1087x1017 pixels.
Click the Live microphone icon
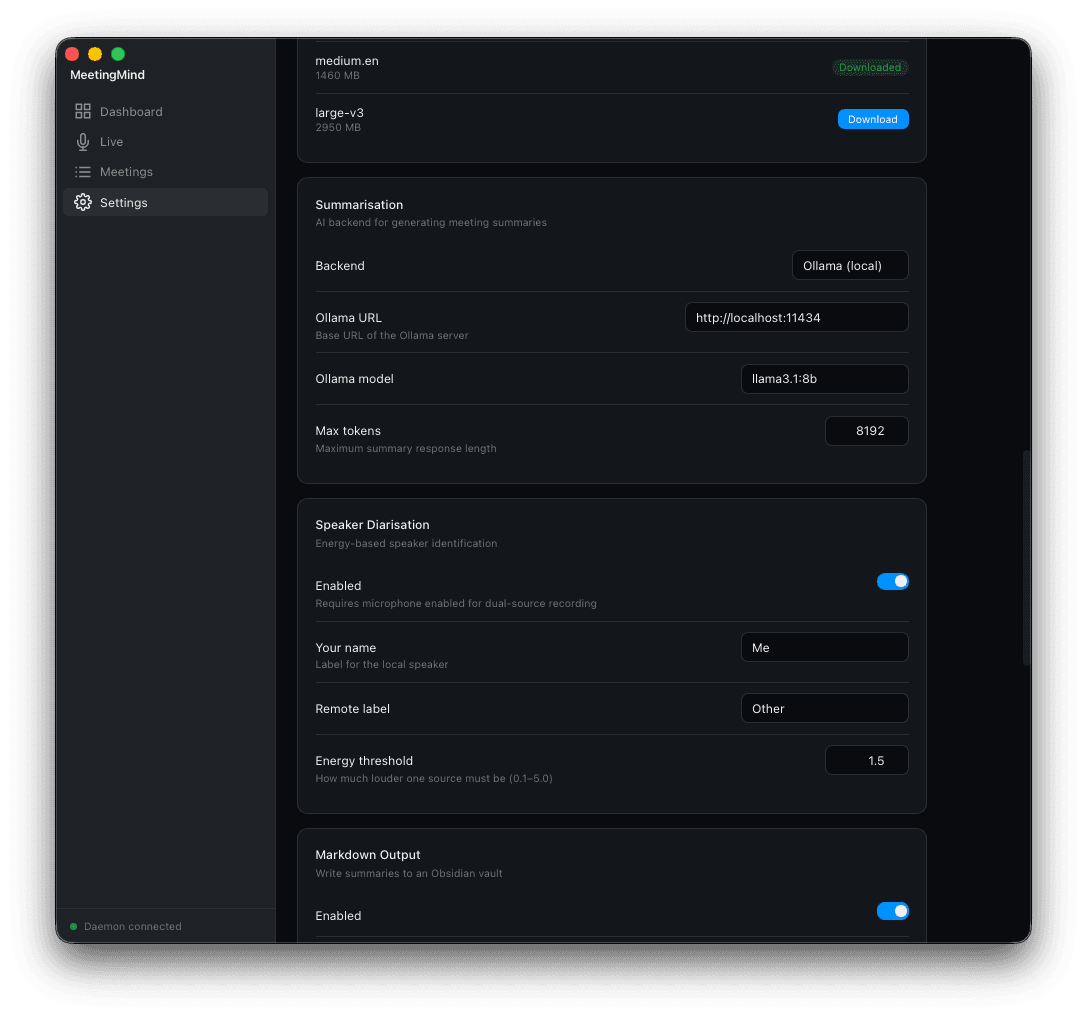pos(82,141)
